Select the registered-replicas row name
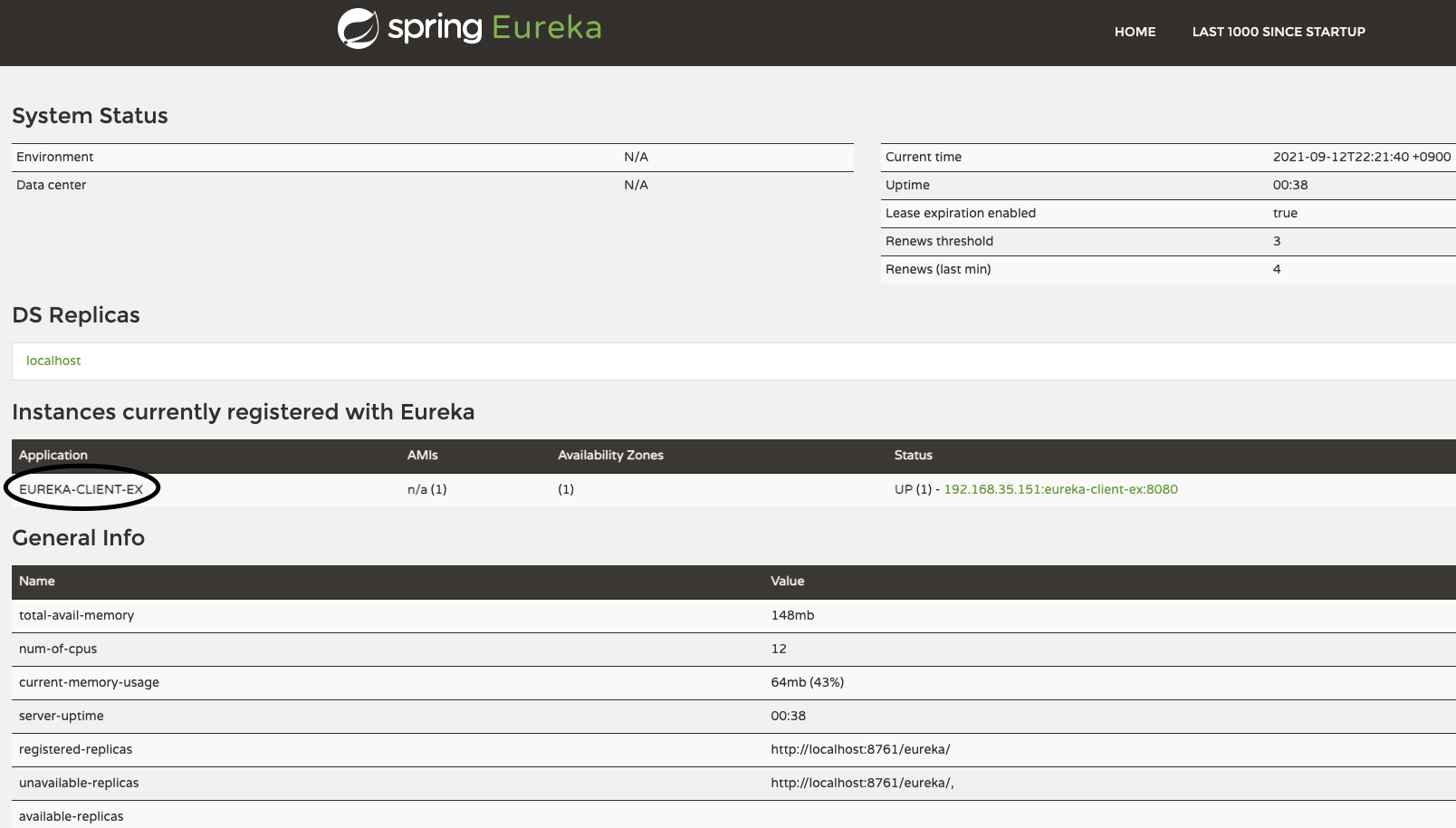Viewport: 1456px width, 828px height. coord(75,749)
